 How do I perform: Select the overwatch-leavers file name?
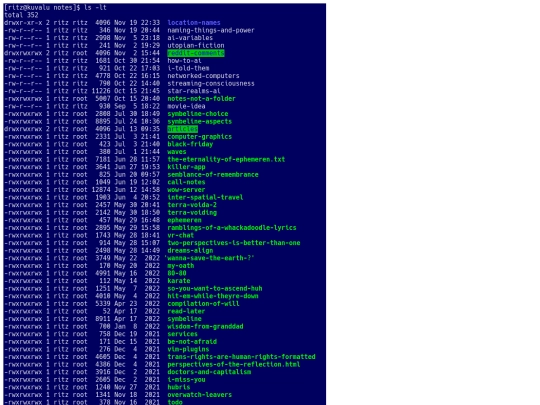click(199, 394)
